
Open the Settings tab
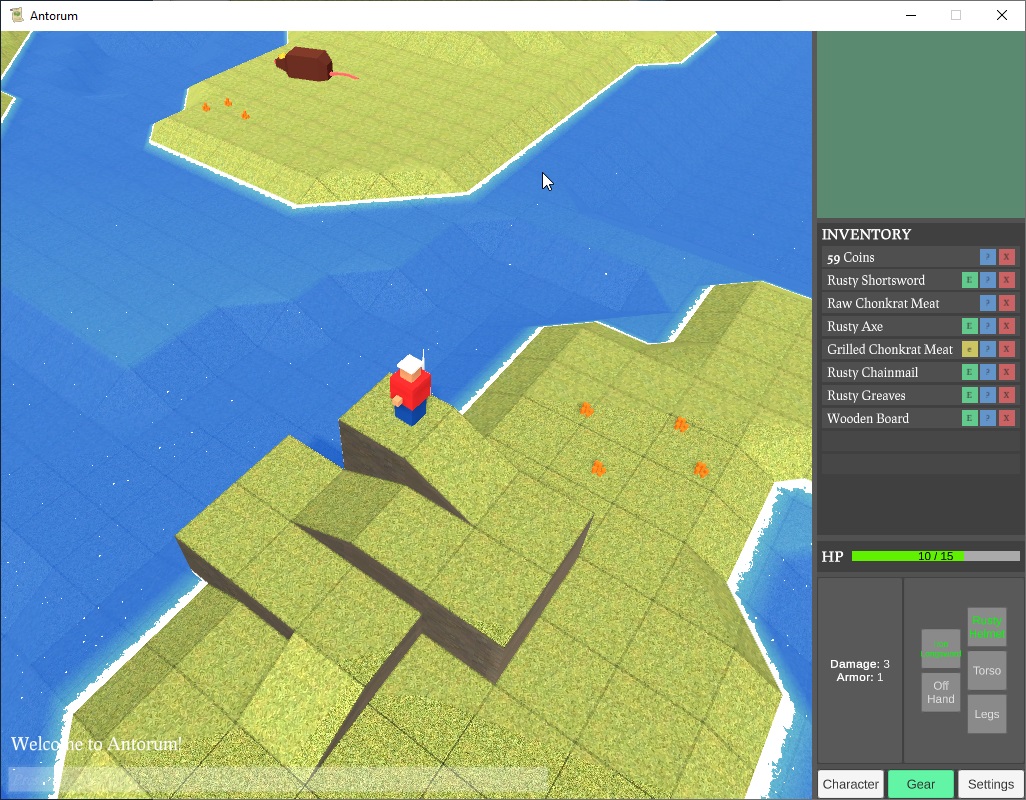[991, 784]
